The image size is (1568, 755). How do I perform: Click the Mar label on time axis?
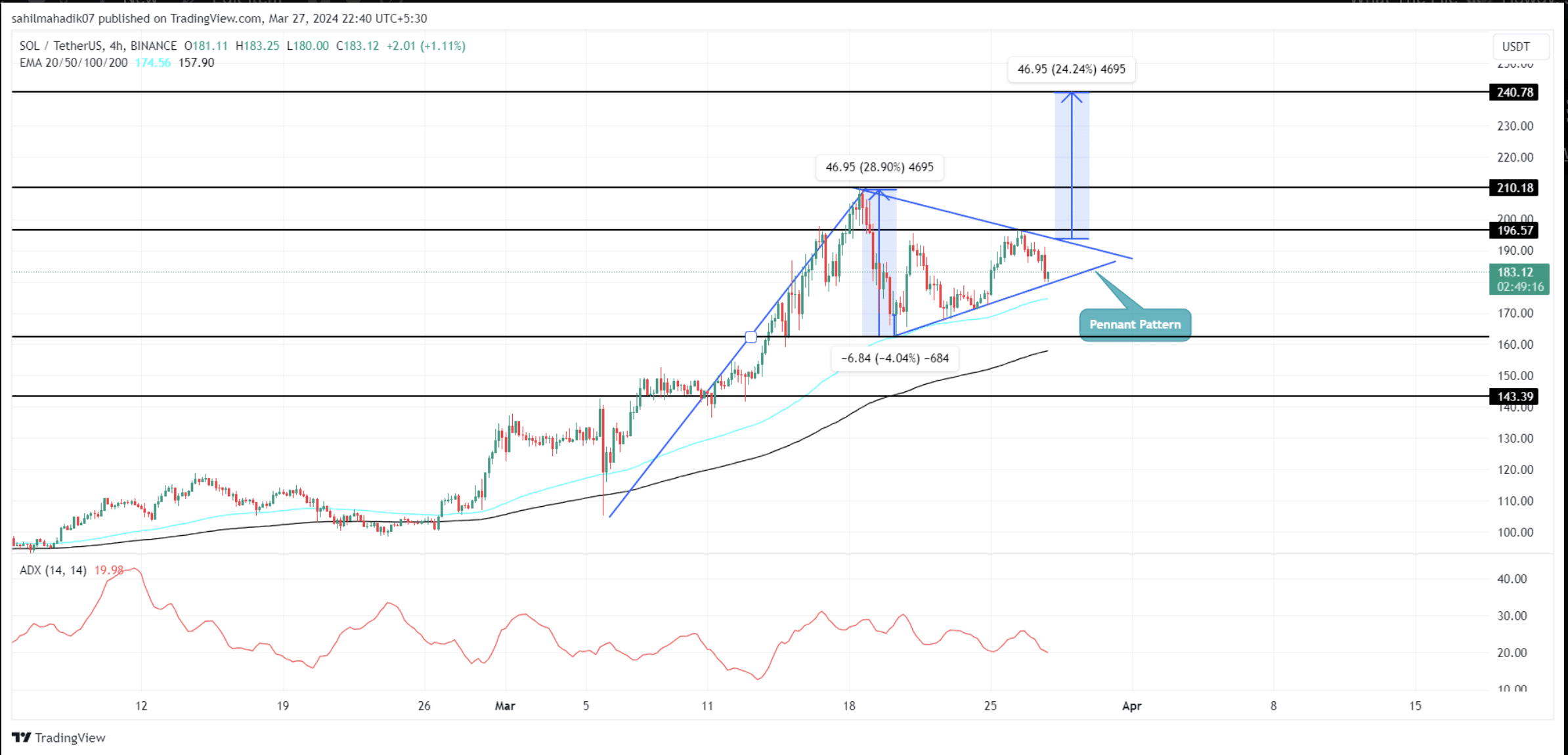505,706
